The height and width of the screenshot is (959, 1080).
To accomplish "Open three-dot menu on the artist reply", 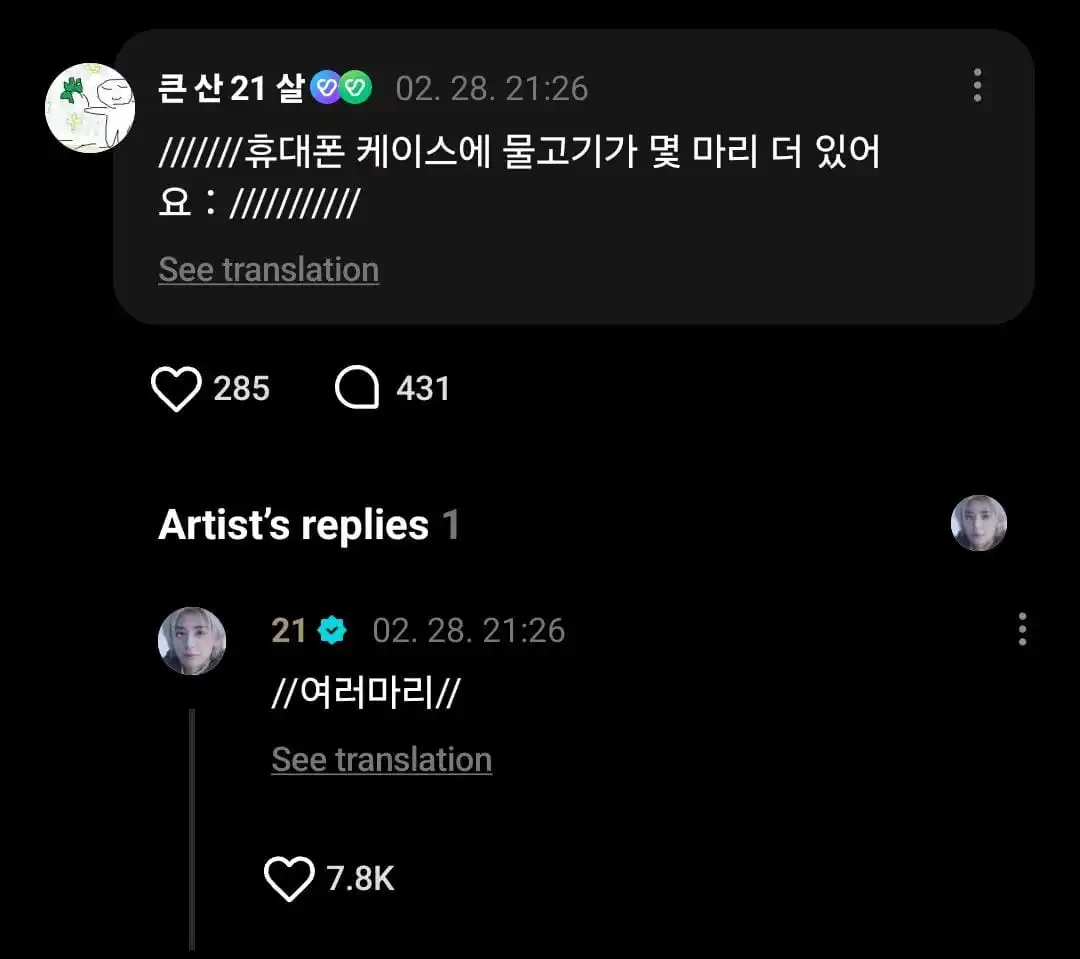I will click(1021, 630).
